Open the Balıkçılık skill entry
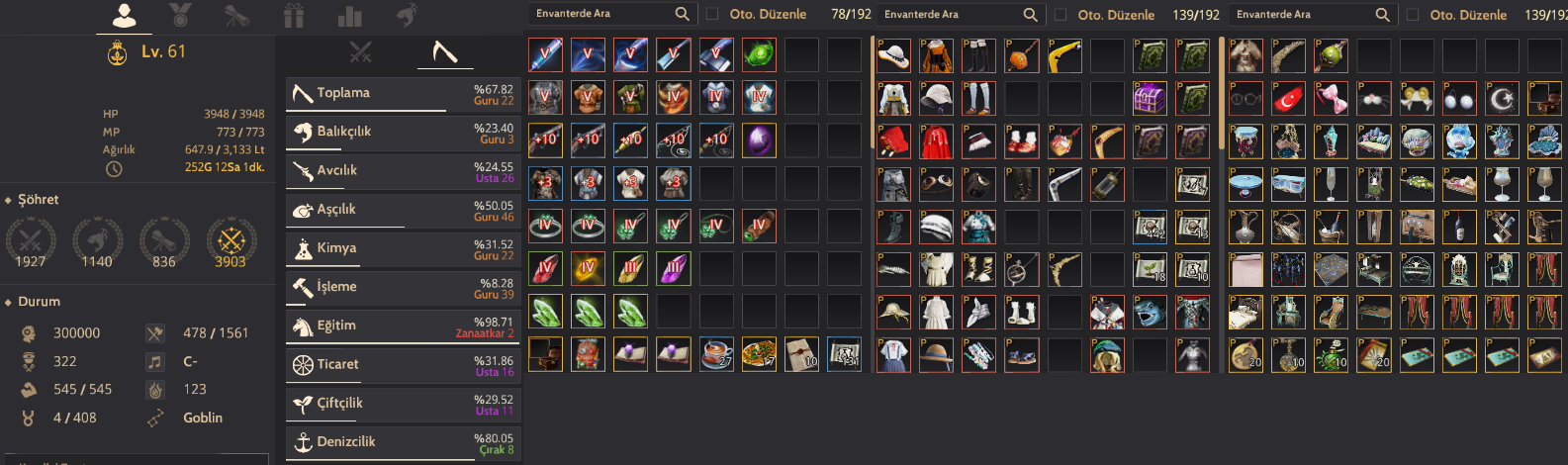Viewport: 1568px width, 465px height. coord(403,133)
